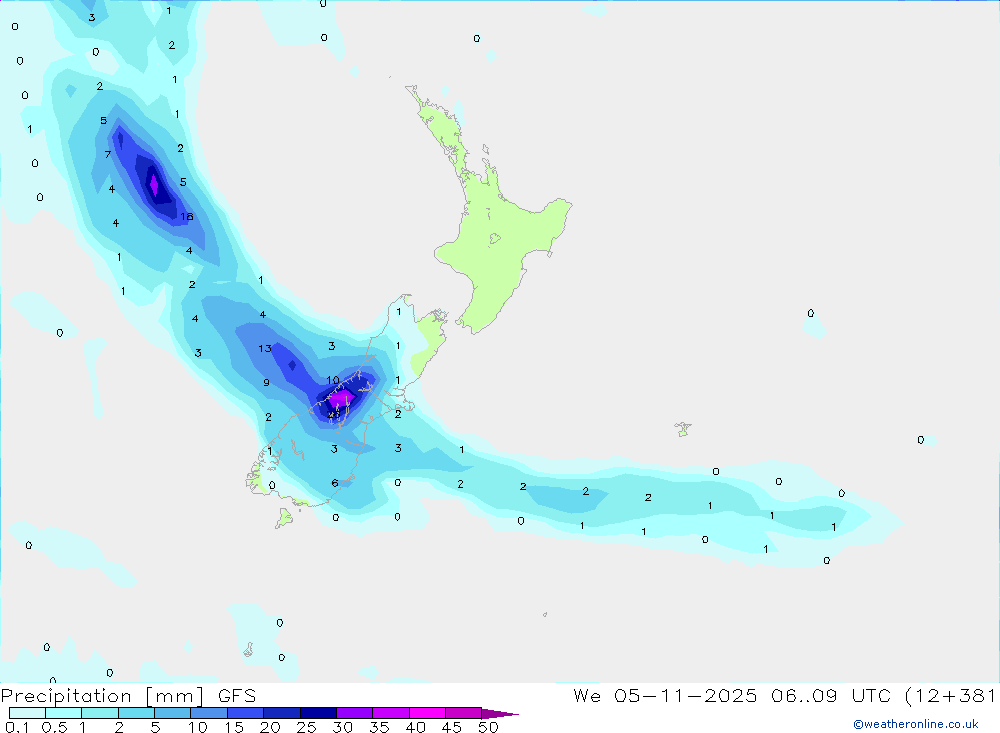
Task: Select the '6' value over southern South Island
Action: 335,483
